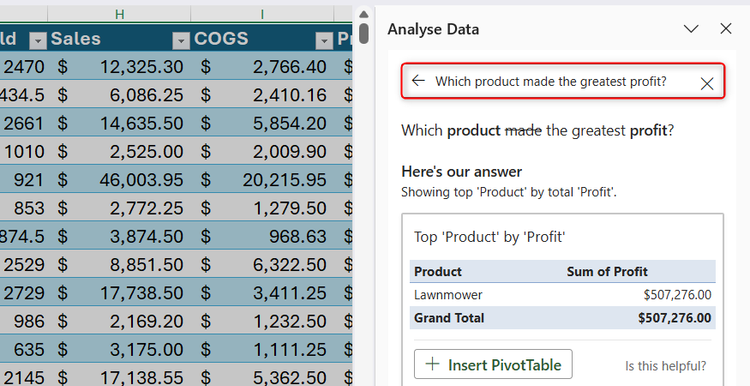750x386 pixels.
Task: Select cell with units value 1010
Action: pyautogui.click(x=23, y=151)
